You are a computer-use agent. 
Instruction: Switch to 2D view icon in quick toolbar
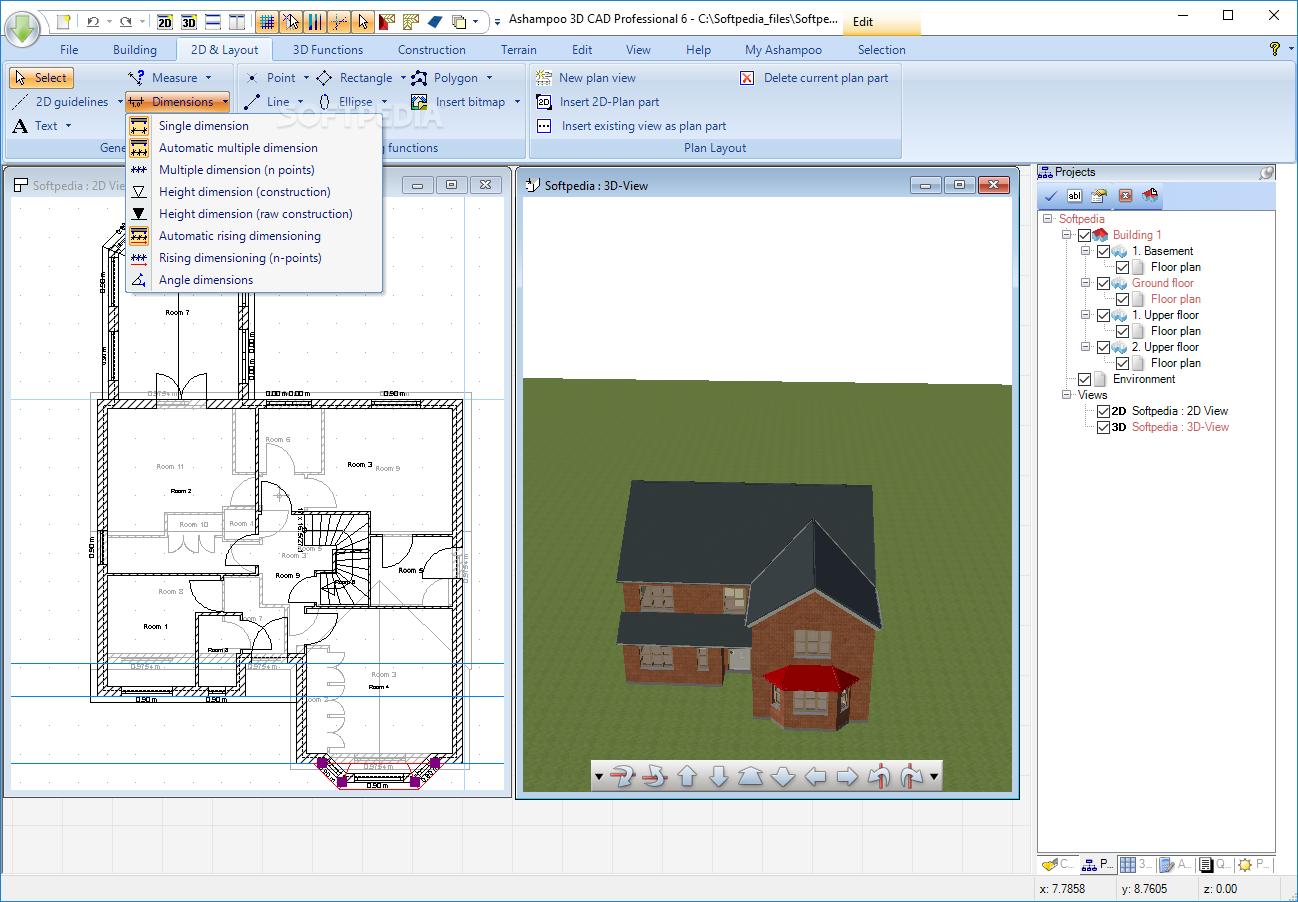click(x=165, y=21)
